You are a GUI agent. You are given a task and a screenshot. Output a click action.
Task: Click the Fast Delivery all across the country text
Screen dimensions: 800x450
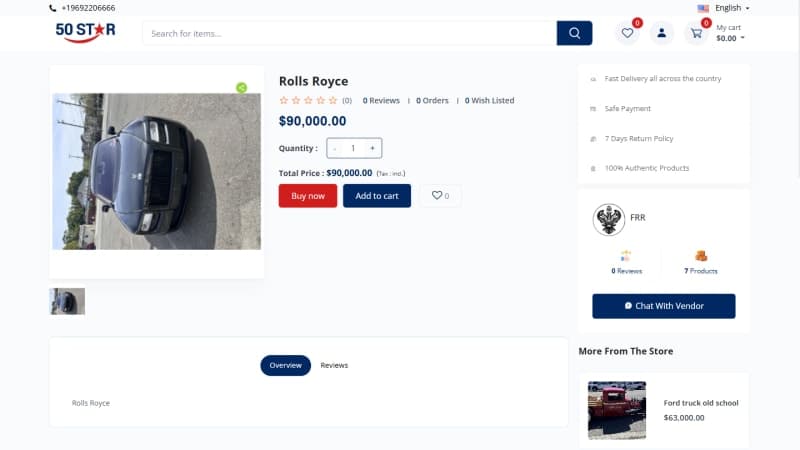pyautogui.click(x=663, y=79)
